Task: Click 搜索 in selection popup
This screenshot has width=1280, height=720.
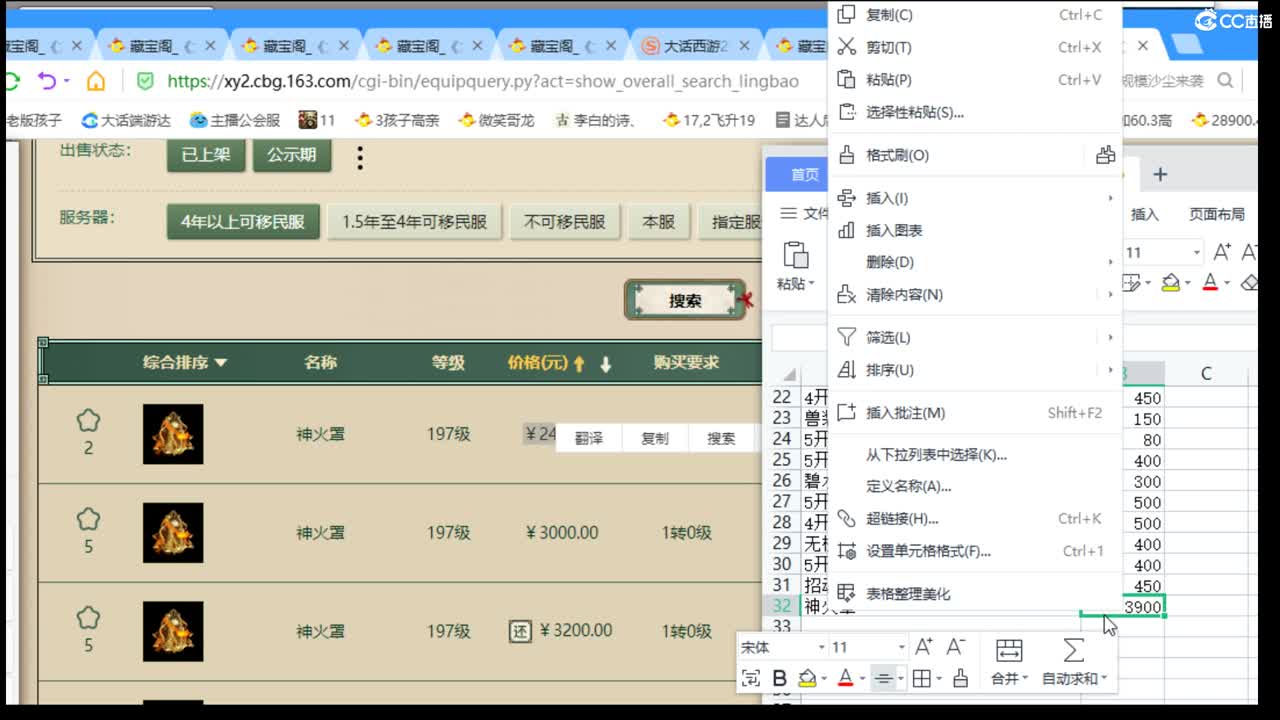Action: (x=721, y=438)
